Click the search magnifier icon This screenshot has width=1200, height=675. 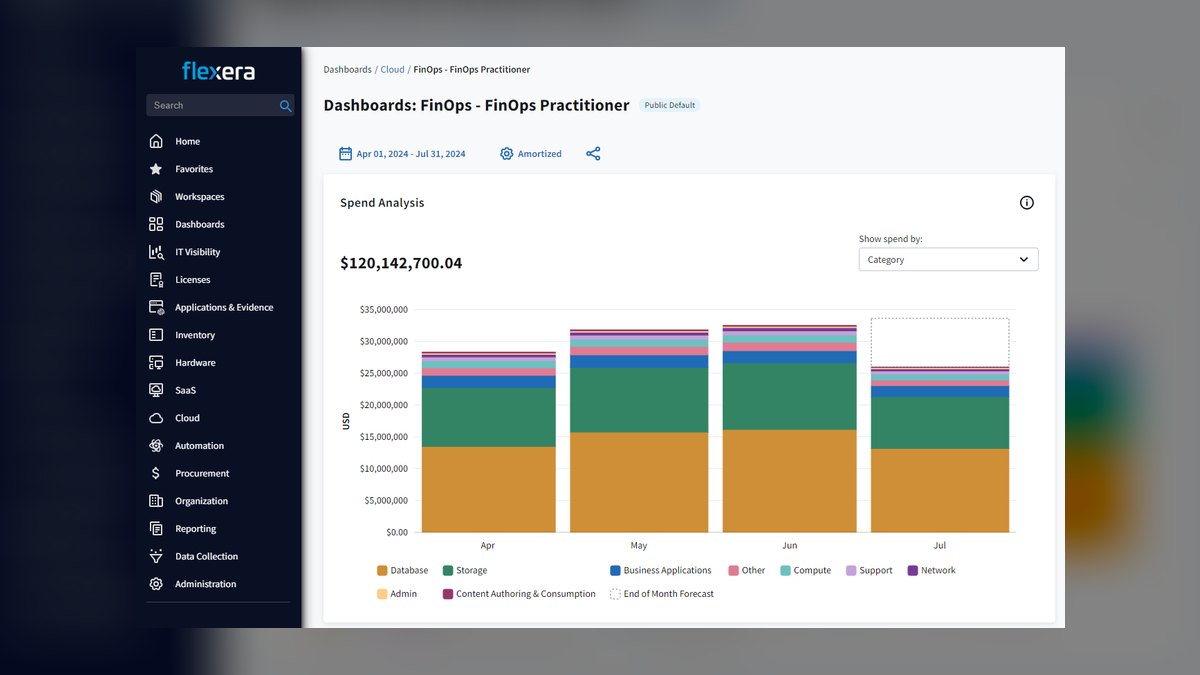point(285,105)
